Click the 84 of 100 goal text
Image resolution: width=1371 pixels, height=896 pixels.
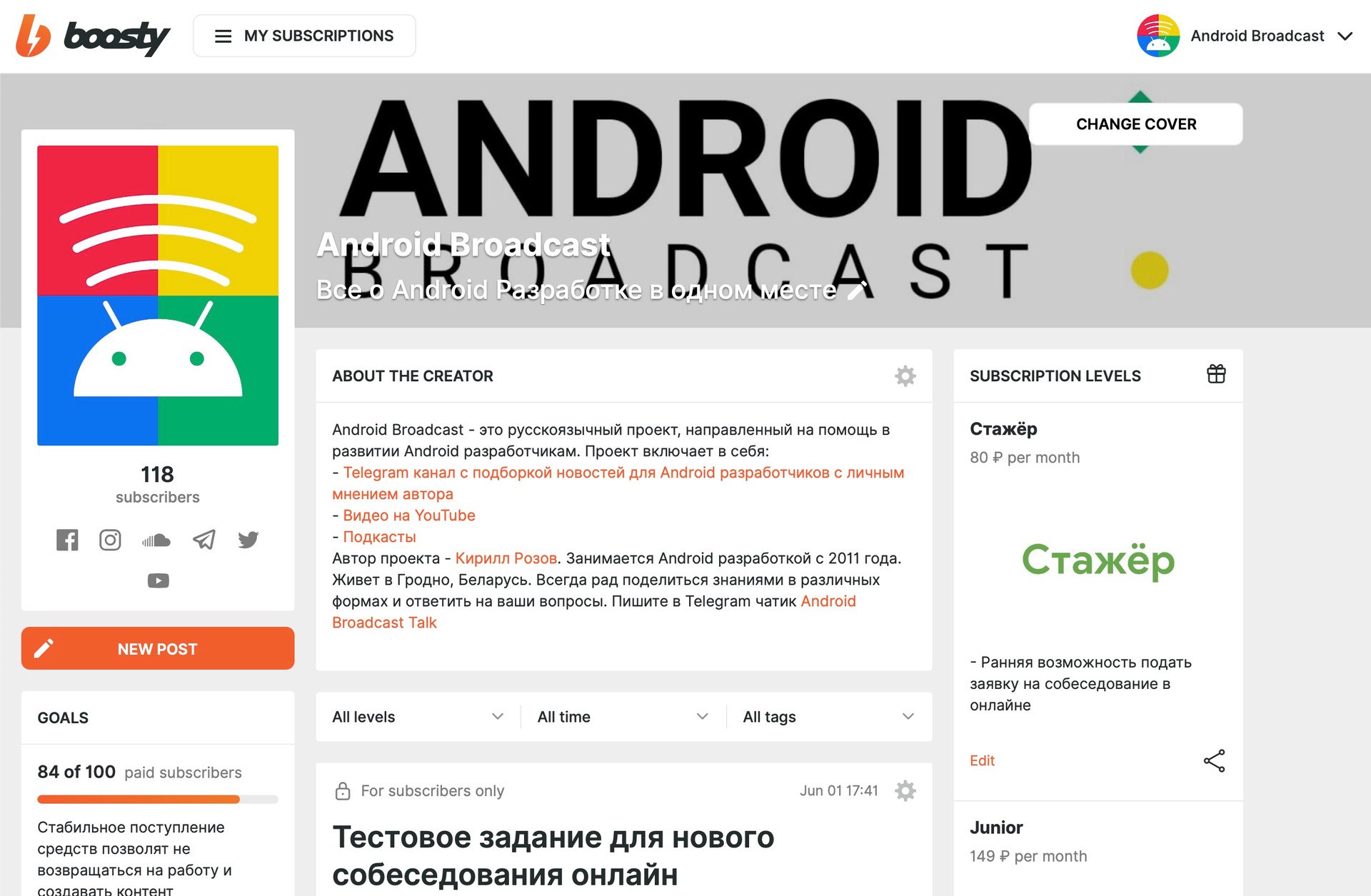tap(76, 772)
